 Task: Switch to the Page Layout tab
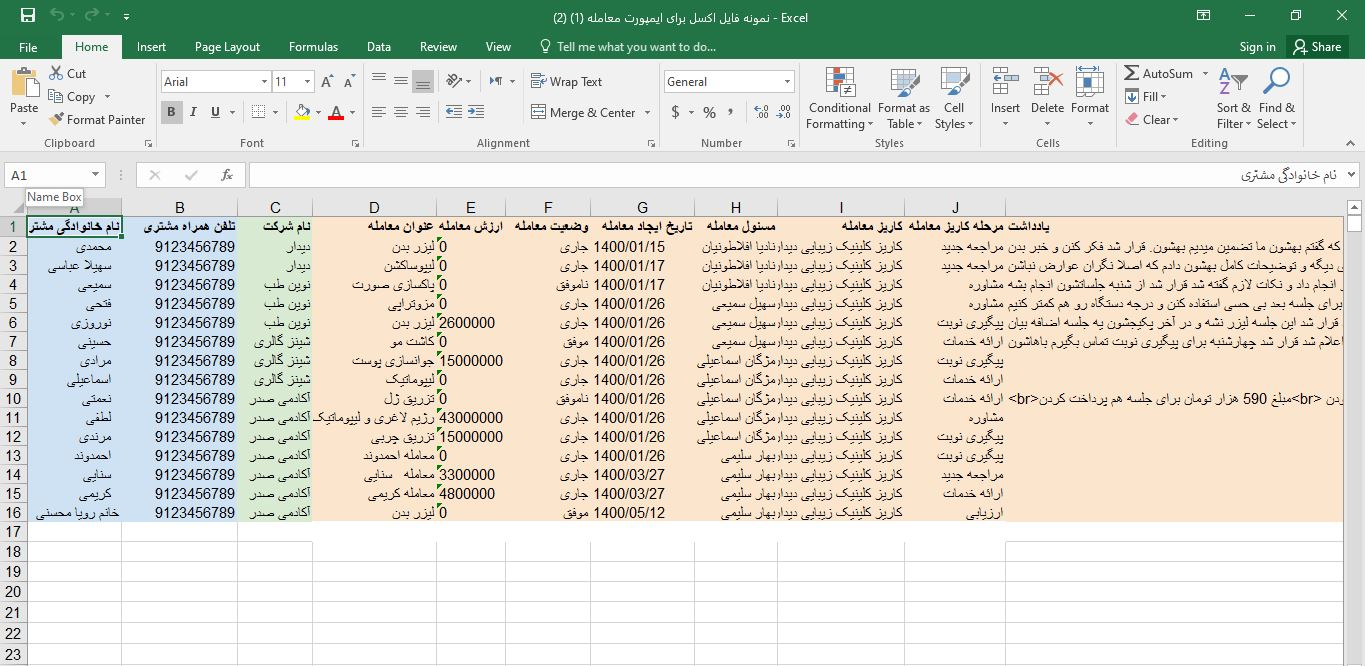pos(227,47)
